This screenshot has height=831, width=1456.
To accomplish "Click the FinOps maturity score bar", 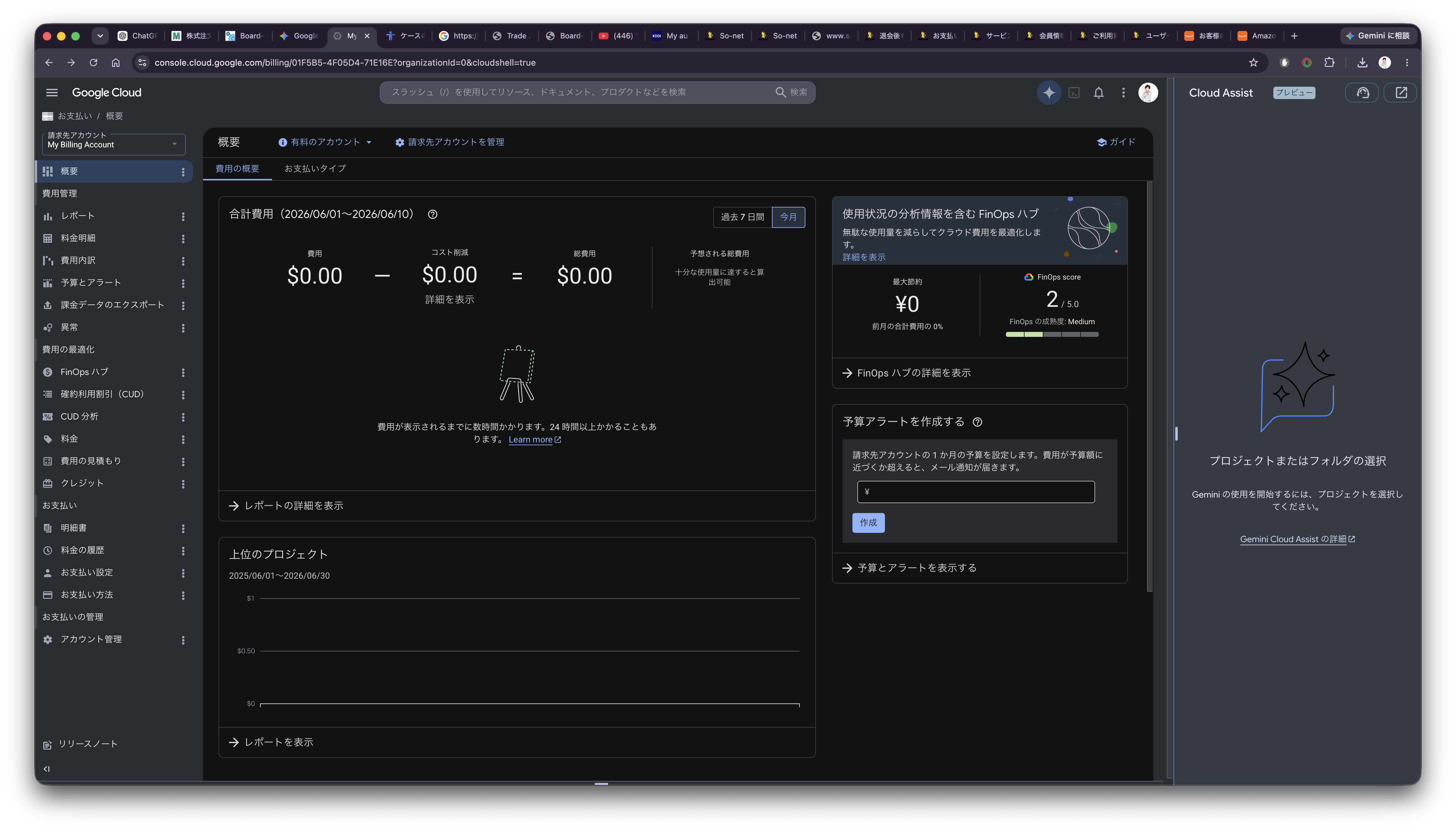I will (x=1051, y=334).
